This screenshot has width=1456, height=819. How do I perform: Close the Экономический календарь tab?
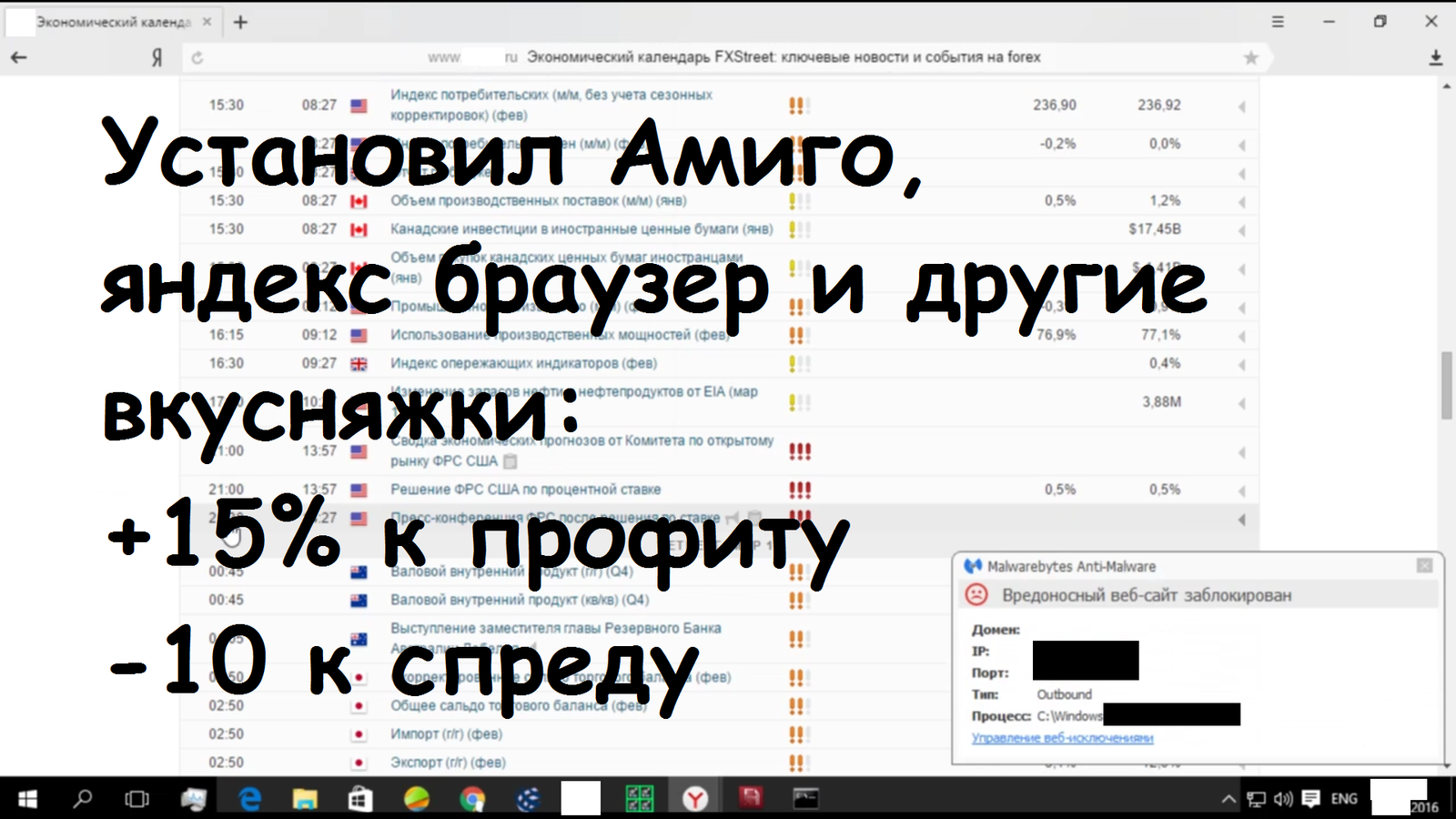pos(207,22)
